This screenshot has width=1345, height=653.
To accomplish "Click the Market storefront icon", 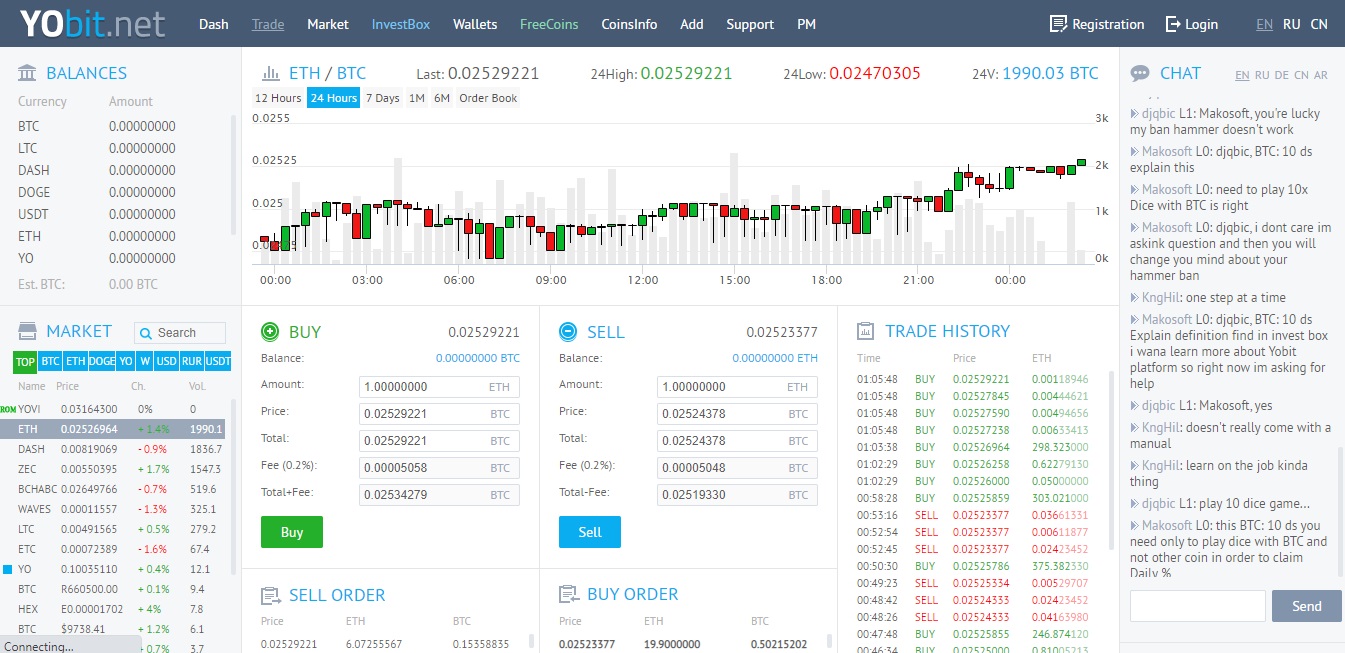I will coord(28,331).
